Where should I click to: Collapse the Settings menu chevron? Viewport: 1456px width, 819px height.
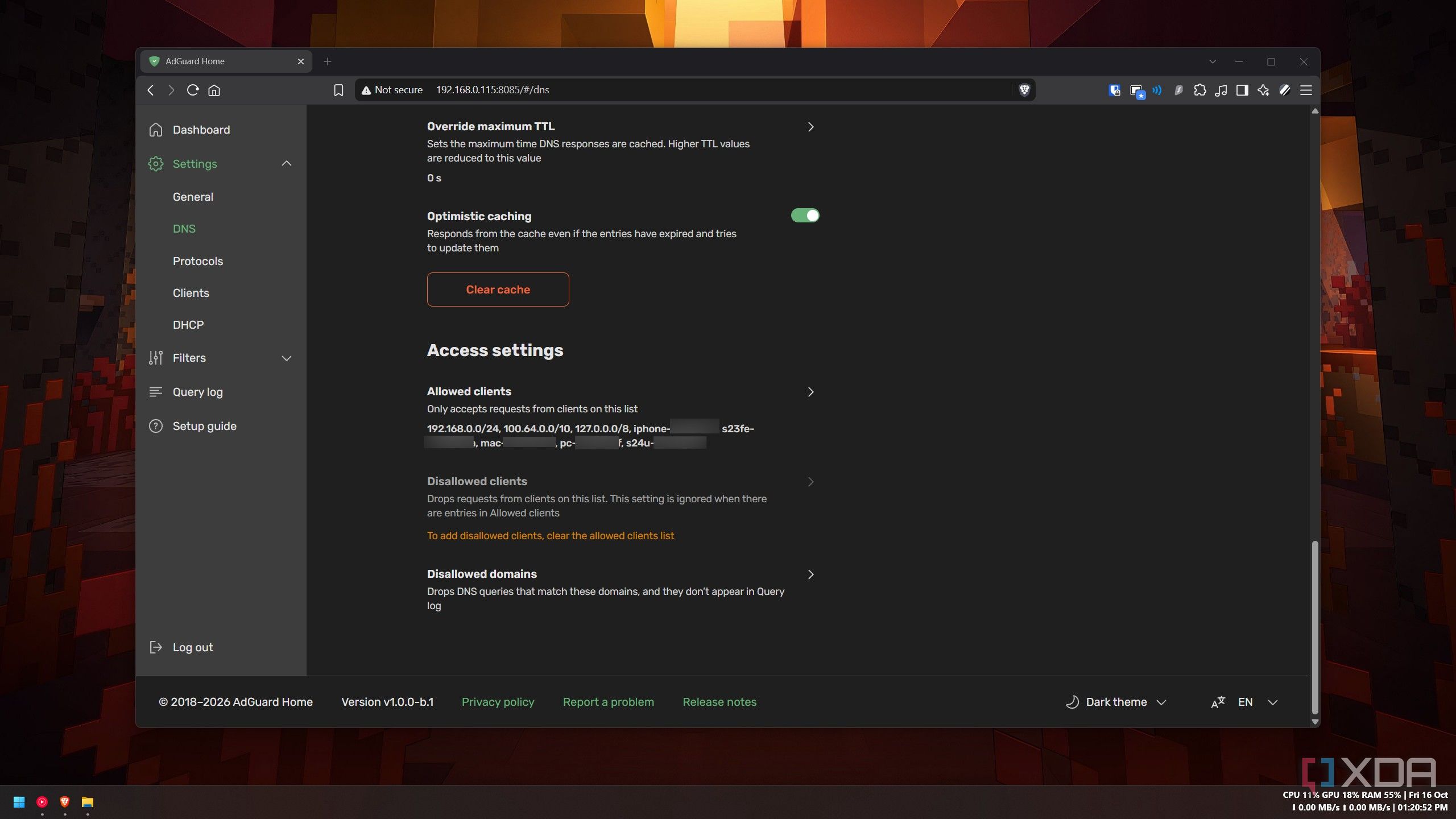pyautogui.click(x=287, y=164)
